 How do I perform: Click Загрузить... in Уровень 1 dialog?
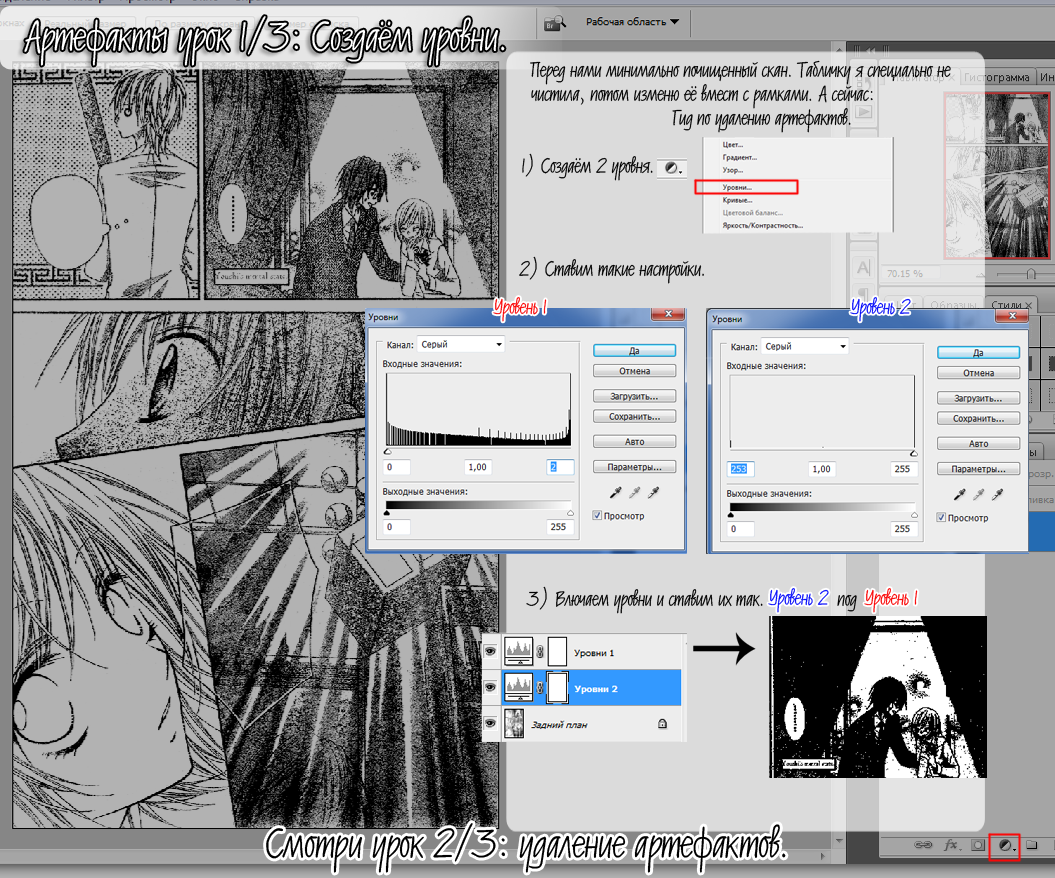point(634,396)
